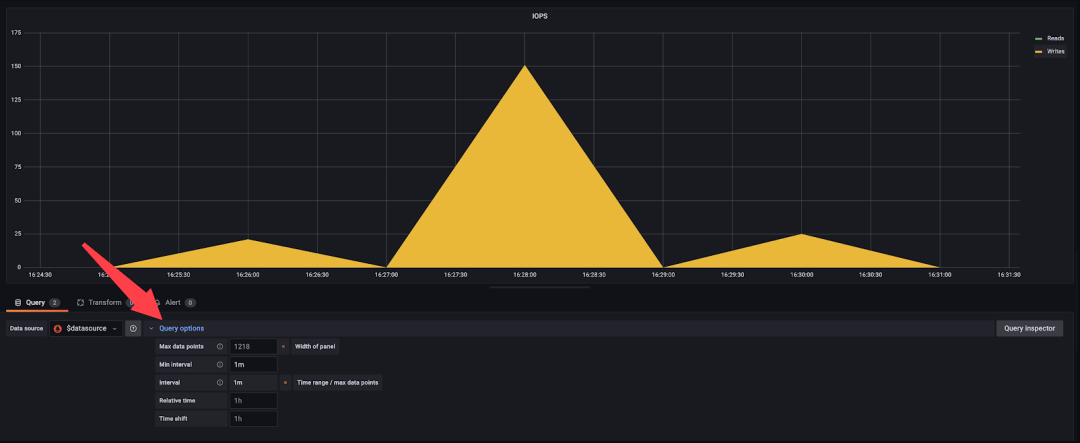Switch to the Alert tab
The width and height of the screenshot is (1080, 443).
point(173,302)
